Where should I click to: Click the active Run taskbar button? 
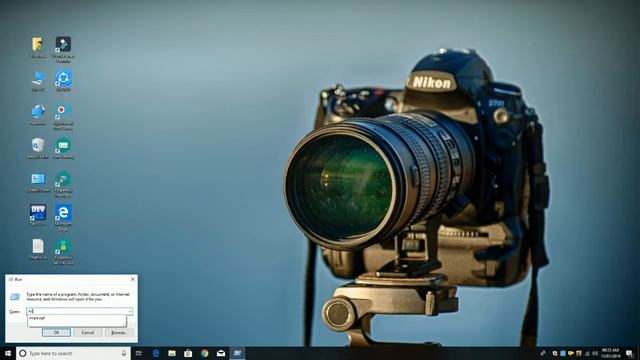(237, 353)
